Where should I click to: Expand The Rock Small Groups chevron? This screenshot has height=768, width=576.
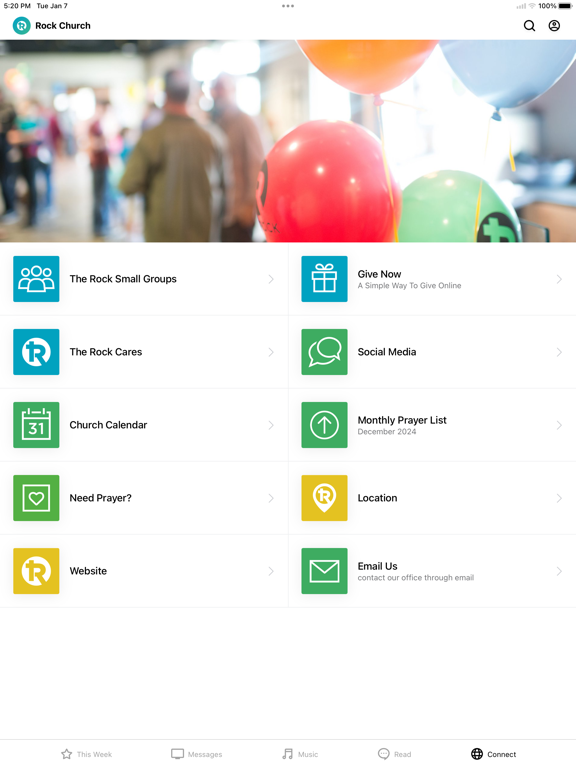[x=271, y=279]
